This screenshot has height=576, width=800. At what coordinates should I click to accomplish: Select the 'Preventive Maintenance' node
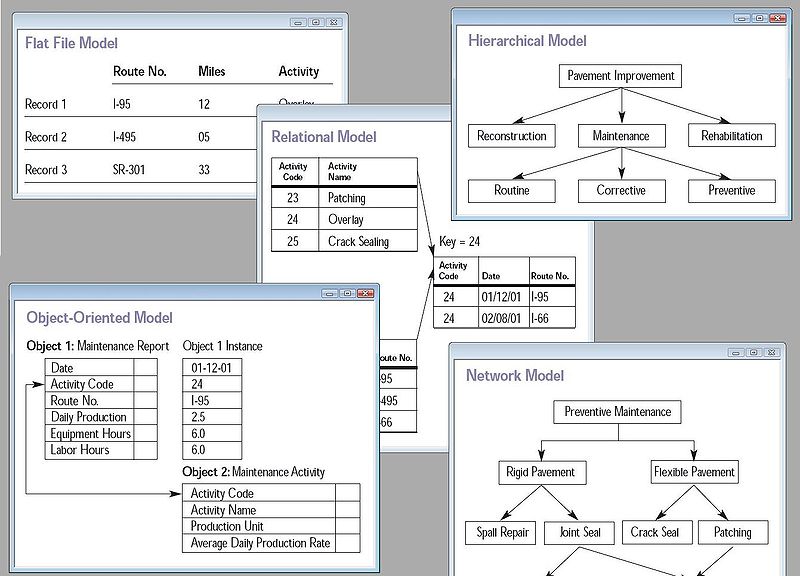(x=617, y=412)
